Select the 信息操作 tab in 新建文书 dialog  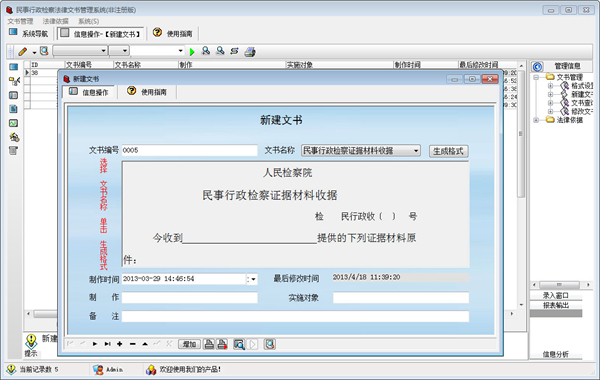point(89,92)
